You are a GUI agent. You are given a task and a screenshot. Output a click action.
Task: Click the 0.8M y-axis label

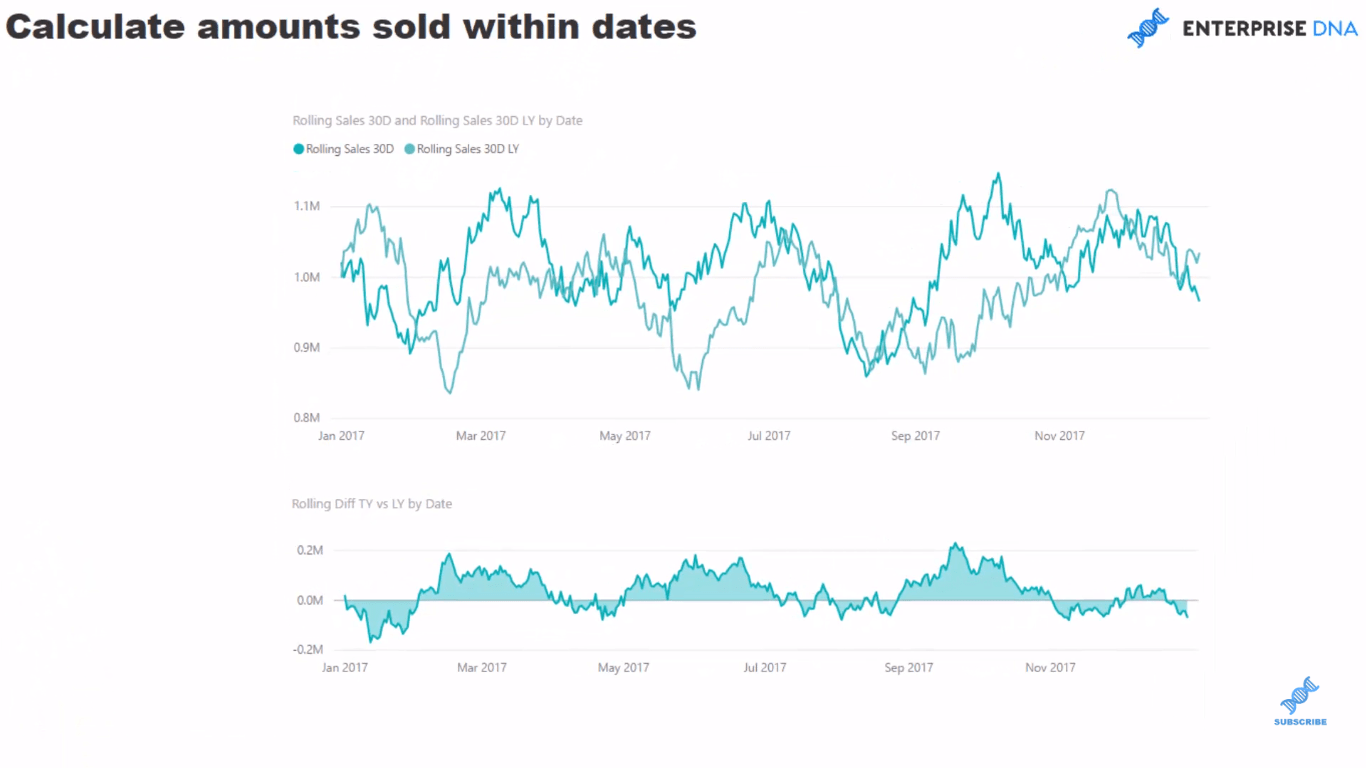[x=306, y=418]
